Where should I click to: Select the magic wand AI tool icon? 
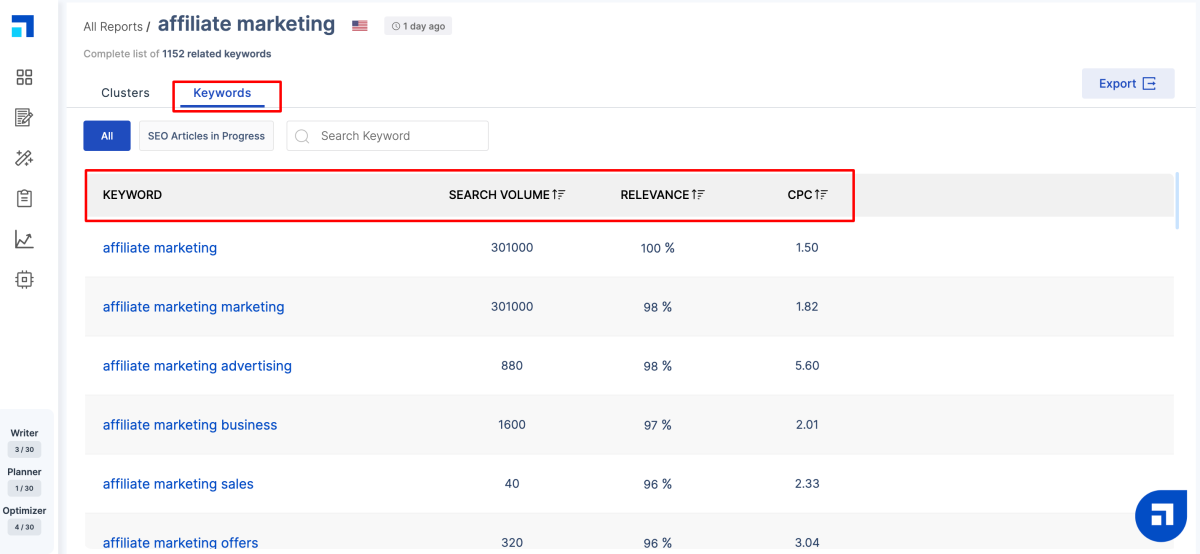tap(25, 158)
